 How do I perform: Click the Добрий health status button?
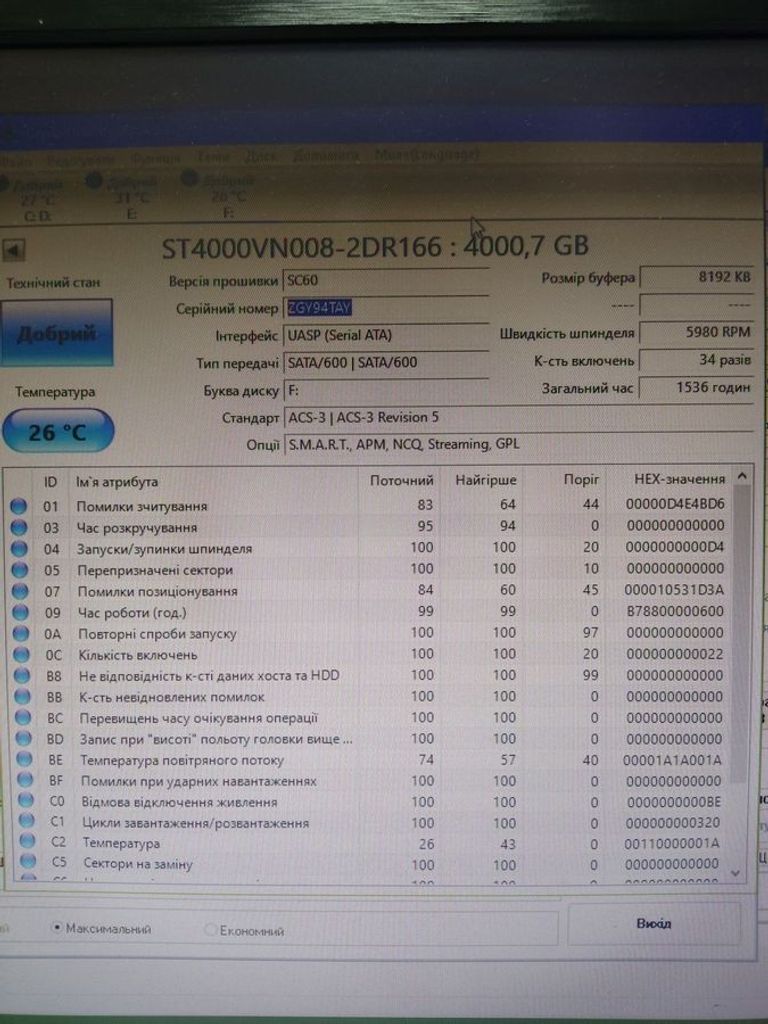(x=58, y=333)
